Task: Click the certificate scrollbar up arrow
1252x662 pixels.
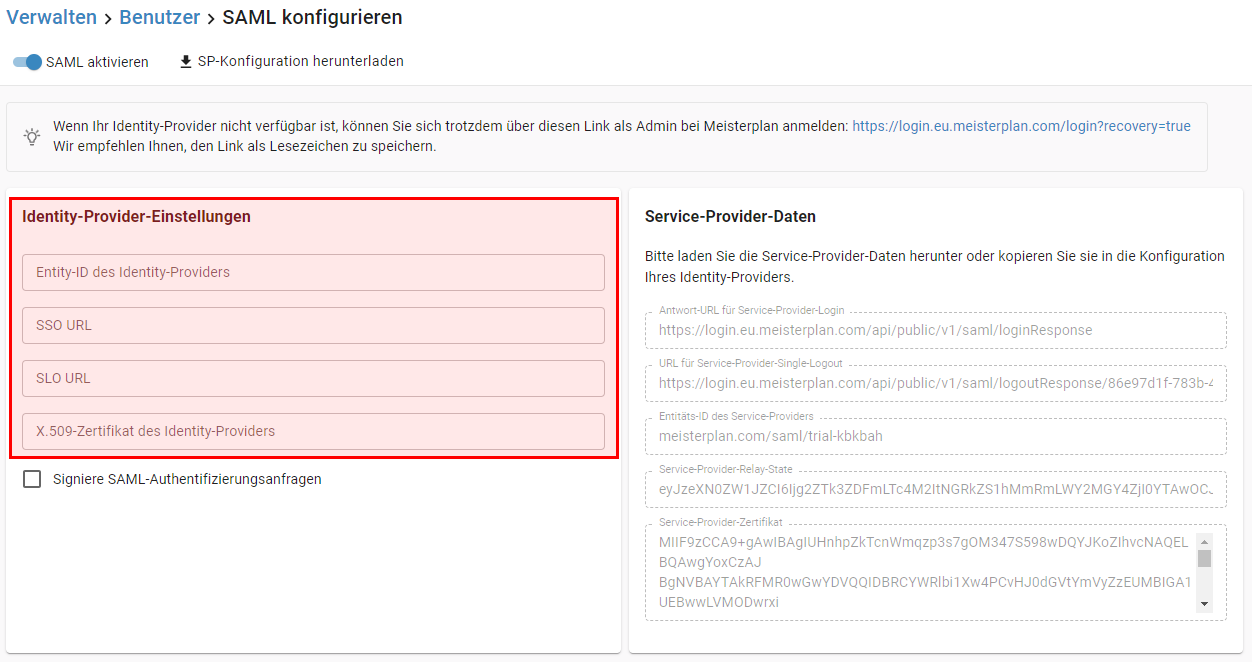Action: pos(1204,541)
